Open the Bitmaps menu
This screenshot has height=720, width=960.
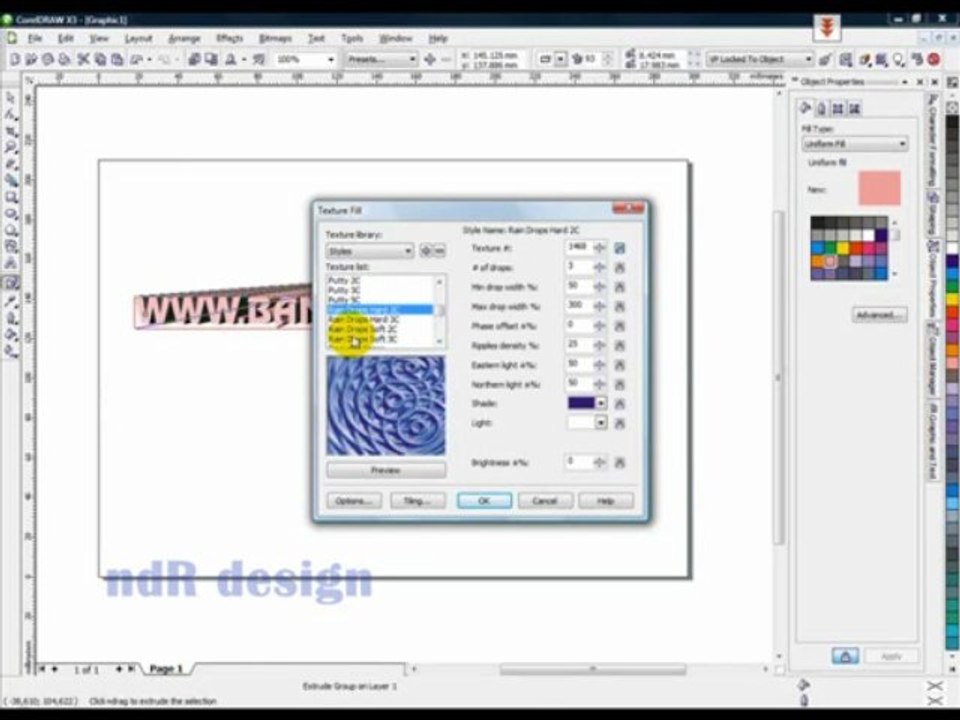pos(275,38)
